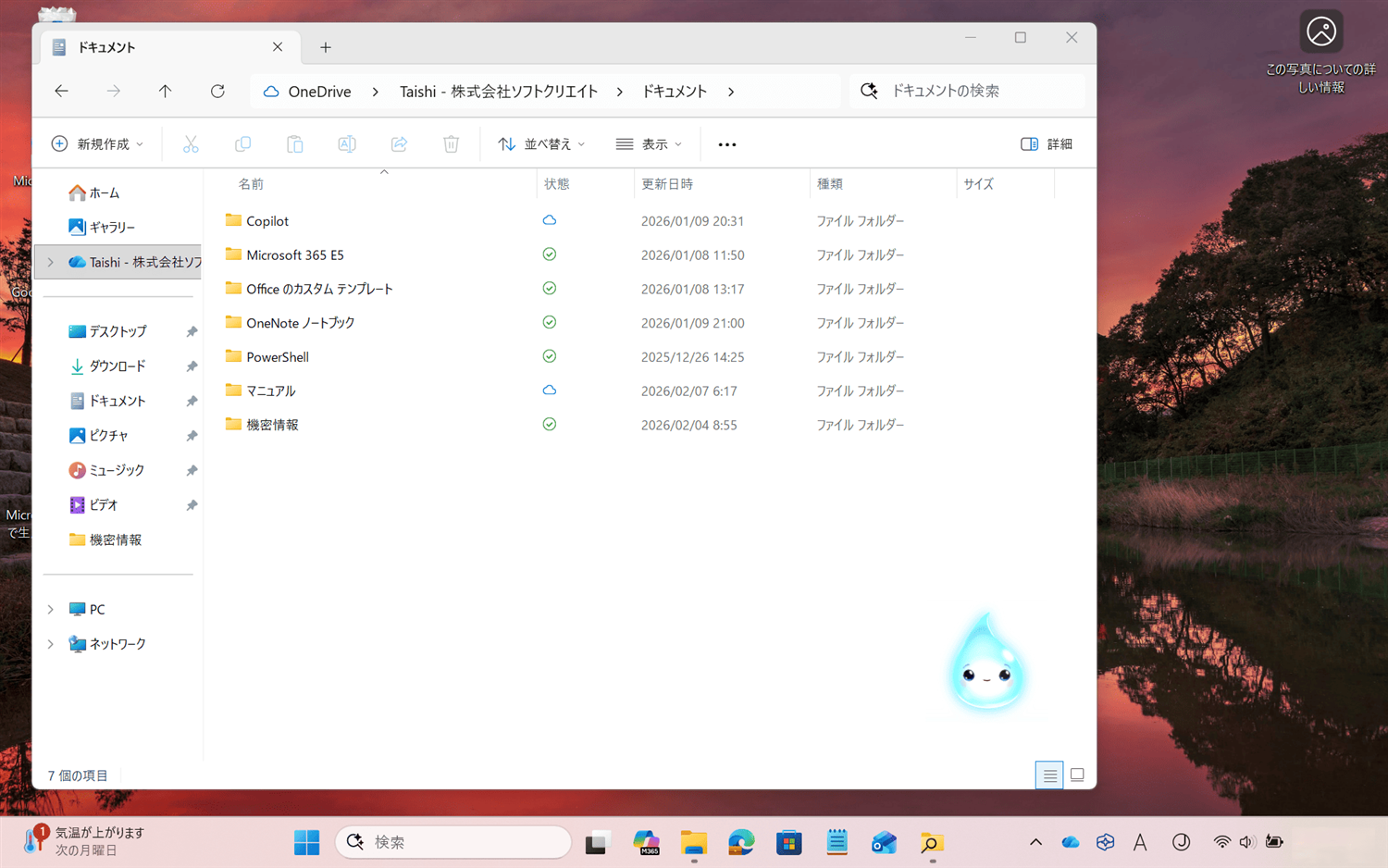Viewport: 1388px width, 868px height.
Task: Toggle the 詳細 details pane
Action: [x=1047, y=144]
